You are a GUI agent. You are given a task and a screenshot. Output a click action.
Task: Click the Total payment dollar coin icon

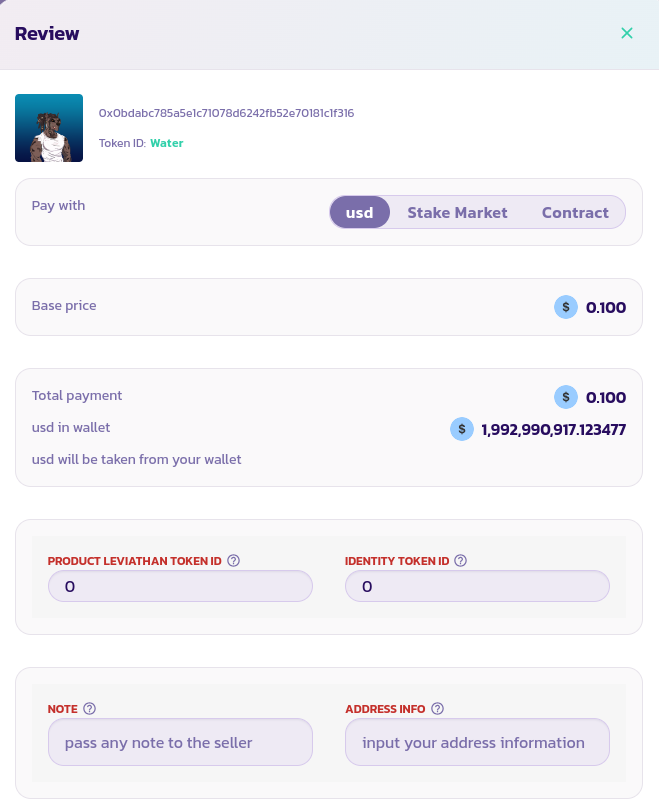tap(566, 397)
